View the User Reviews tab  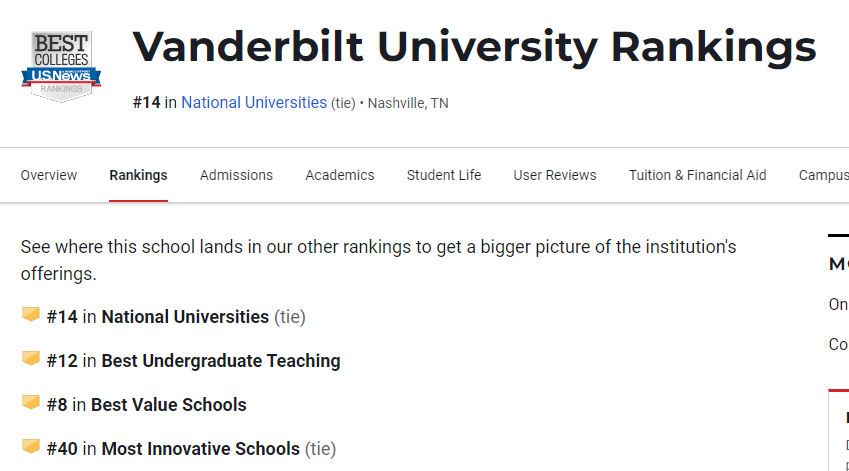click(554, 175)
